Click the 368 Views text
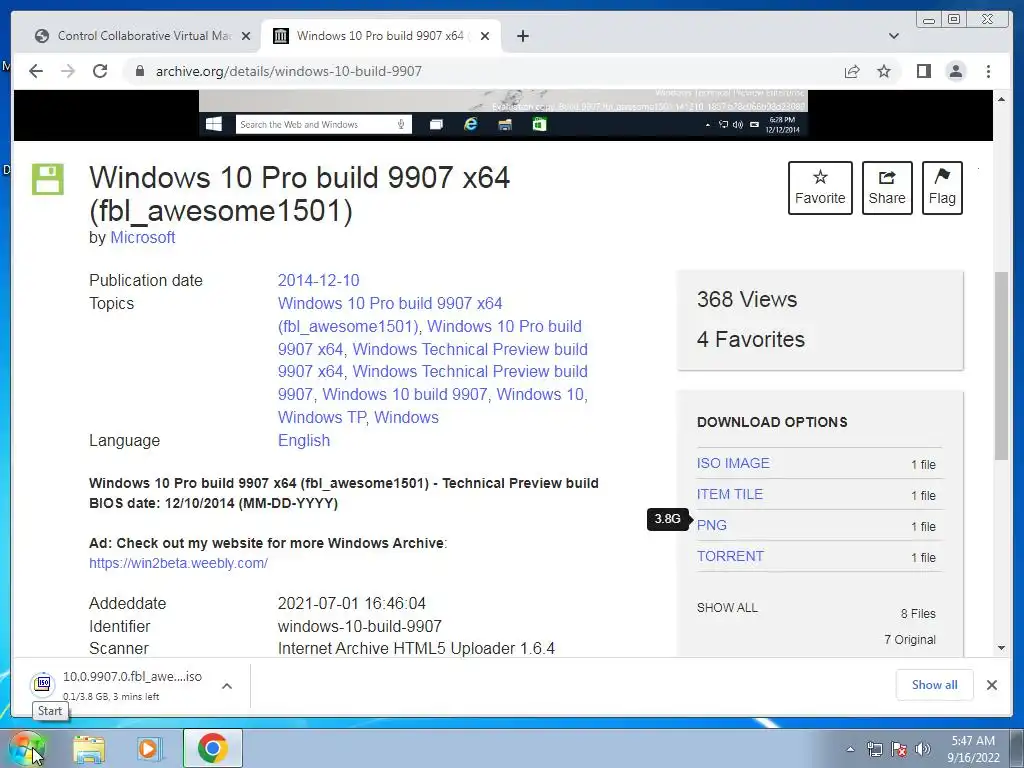Image resolution: width=1024 pixels, height=768 pixels. click(746, 300)
